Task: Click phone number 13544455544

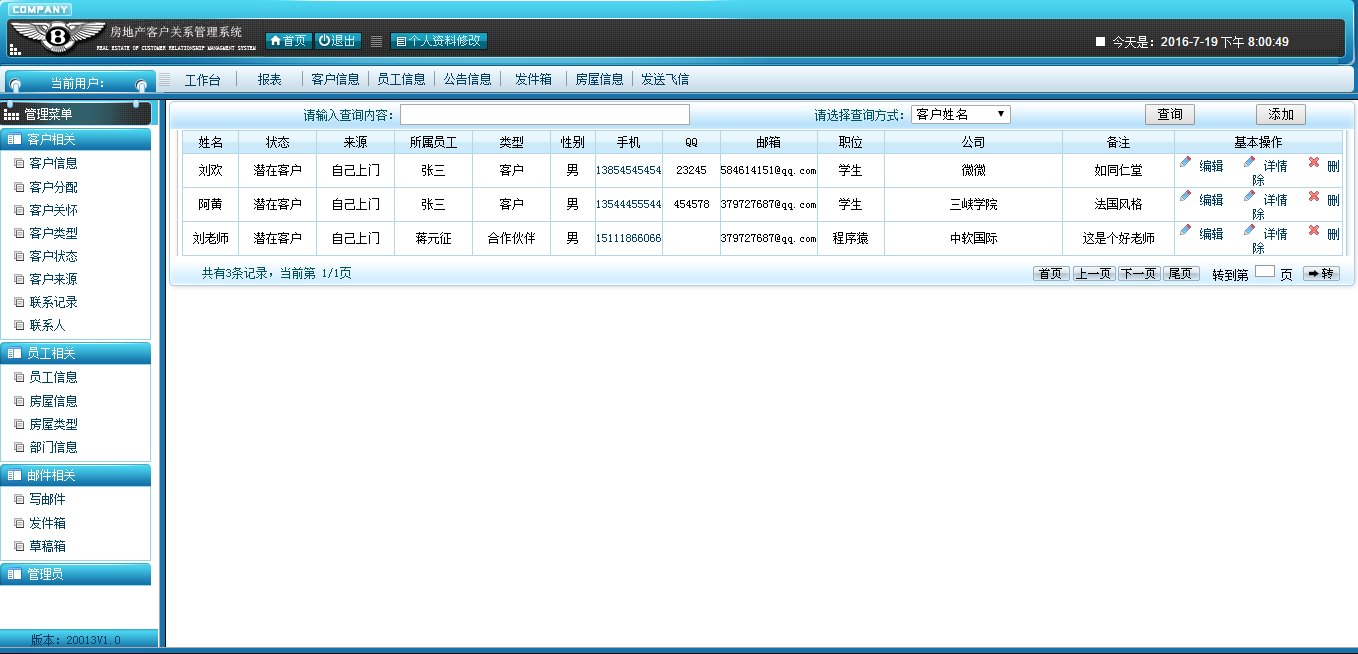Action: pos(628,204)
